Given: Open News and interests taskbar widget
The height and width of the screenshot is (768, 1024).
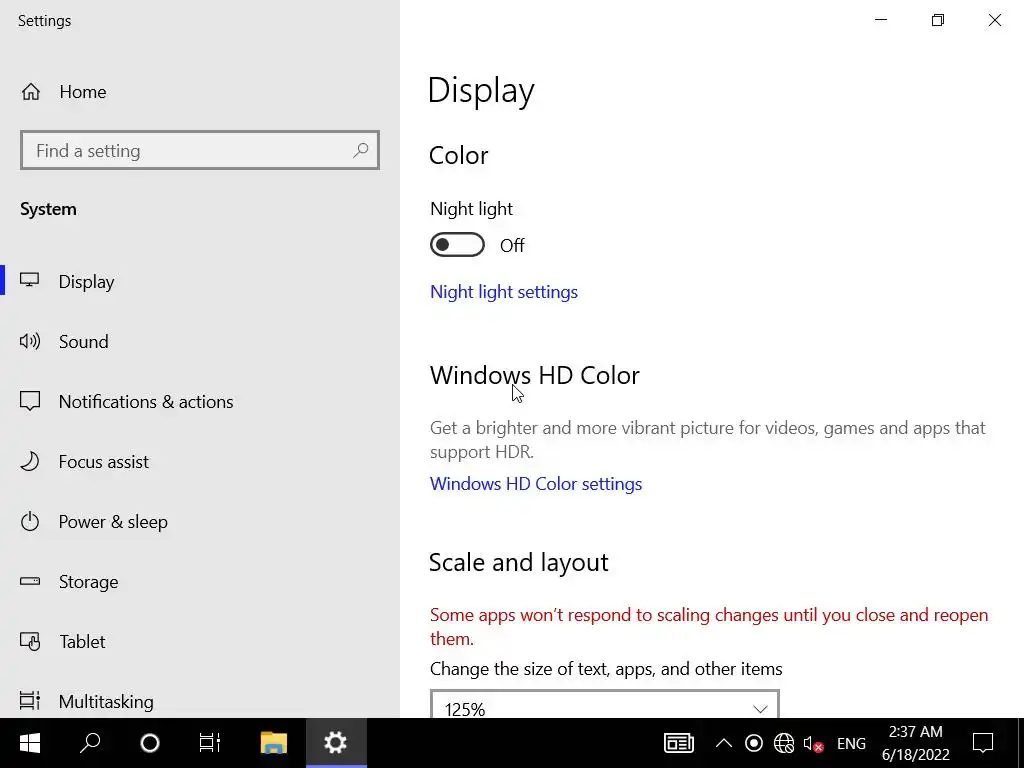Looking at the screenshot, I should pos(679,743).
